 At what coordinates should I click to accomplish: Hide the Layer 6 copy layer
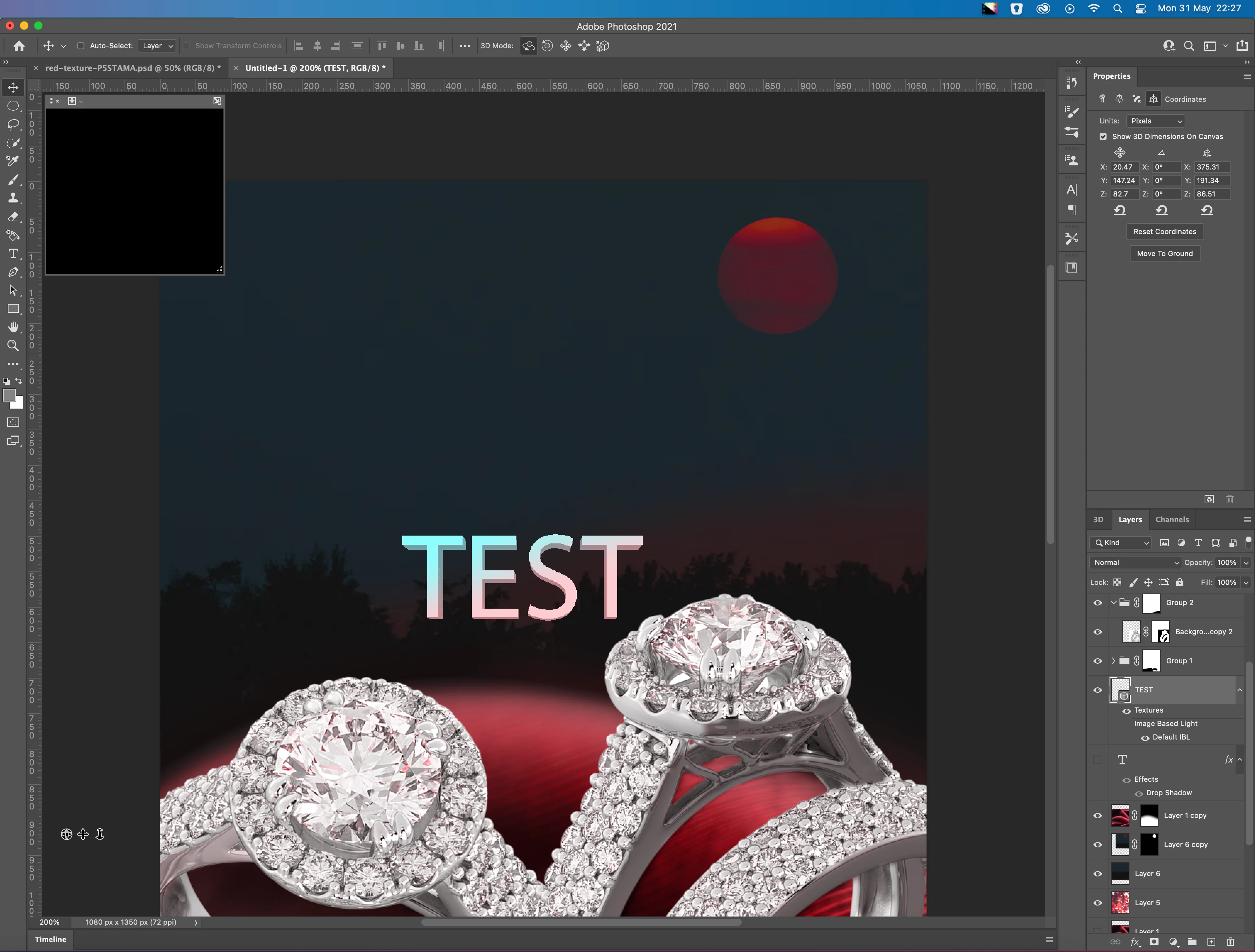1097,845
